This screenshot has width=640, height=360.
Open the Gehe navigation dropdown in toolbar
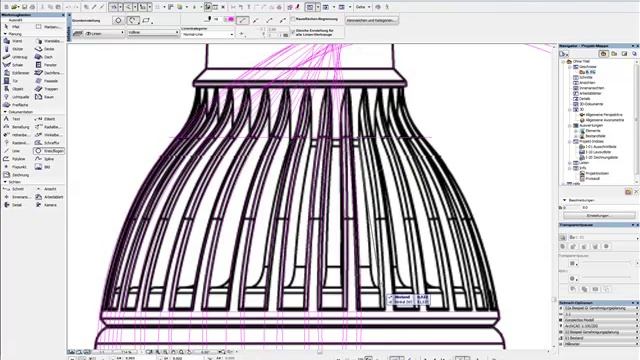pos(362,7)
